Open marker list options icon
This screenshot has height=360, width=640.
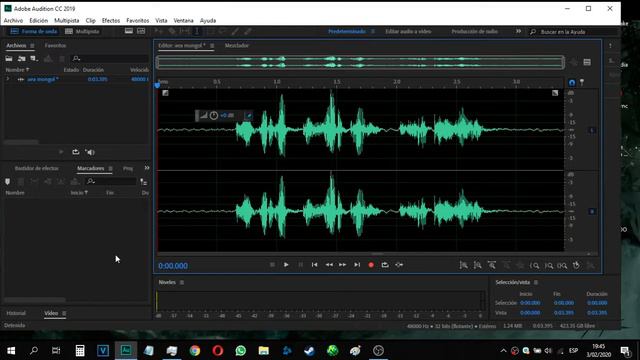point(143,182)
